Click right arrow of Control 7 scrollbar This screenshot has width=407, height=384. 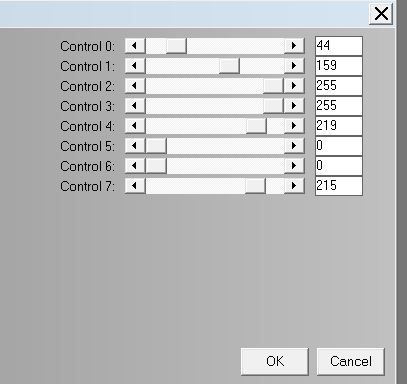point(294,186)
